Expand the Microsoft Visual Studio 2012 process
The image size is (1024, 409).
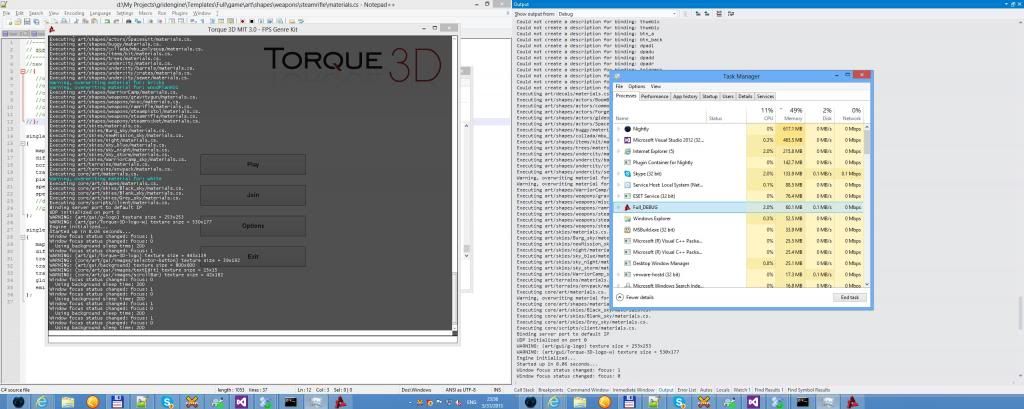point(618,140)
